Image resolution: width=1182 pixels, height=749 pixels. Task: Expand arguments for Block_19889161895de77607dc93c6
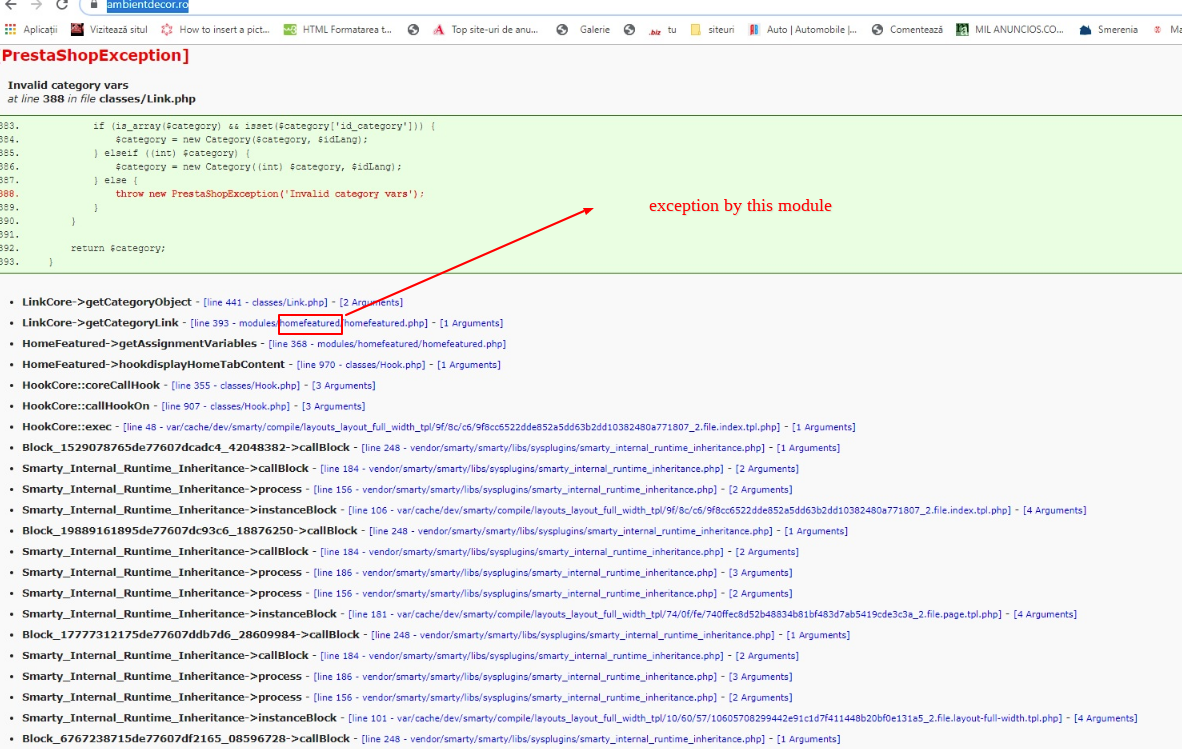tap(816, 531)
